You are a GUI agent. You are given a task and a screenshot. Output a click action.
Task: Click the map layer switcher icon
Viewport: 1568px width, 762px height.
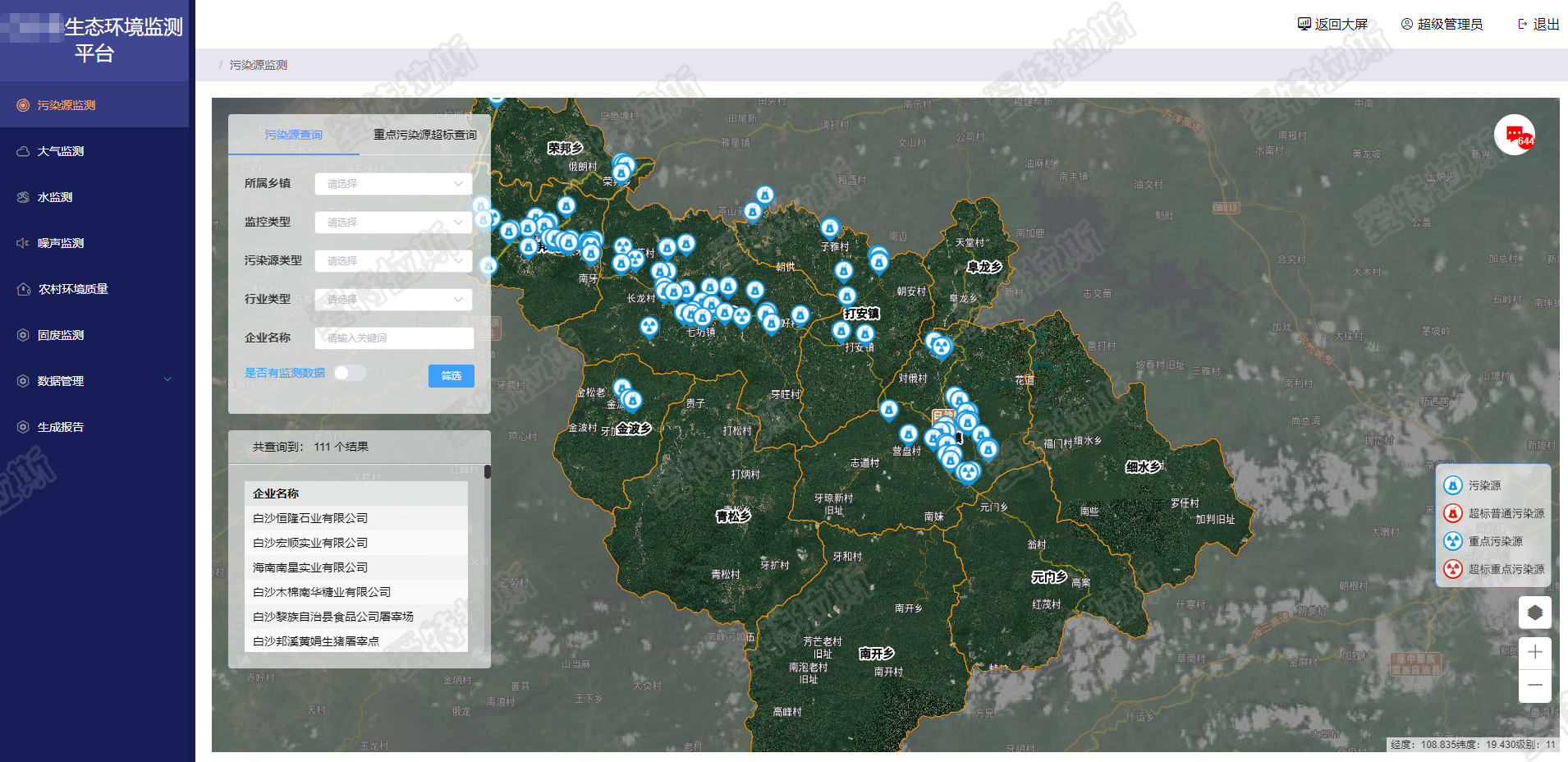click(1534, 613)
